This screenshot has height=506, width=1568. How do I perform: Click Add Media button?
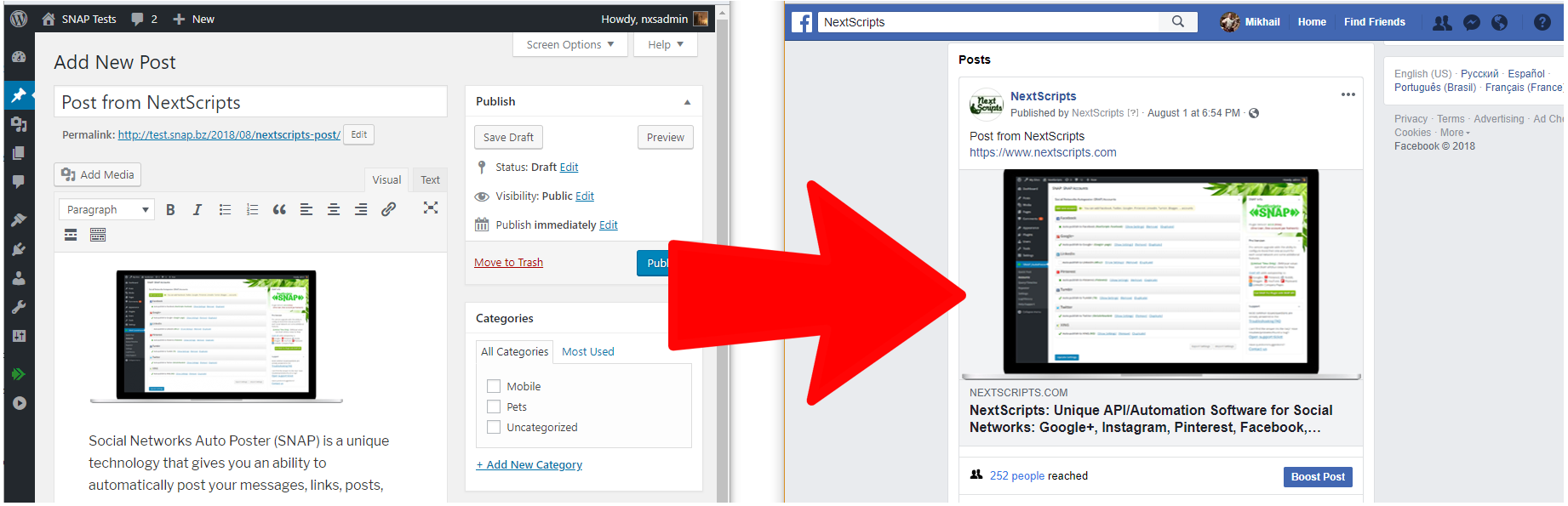(97, 174)
